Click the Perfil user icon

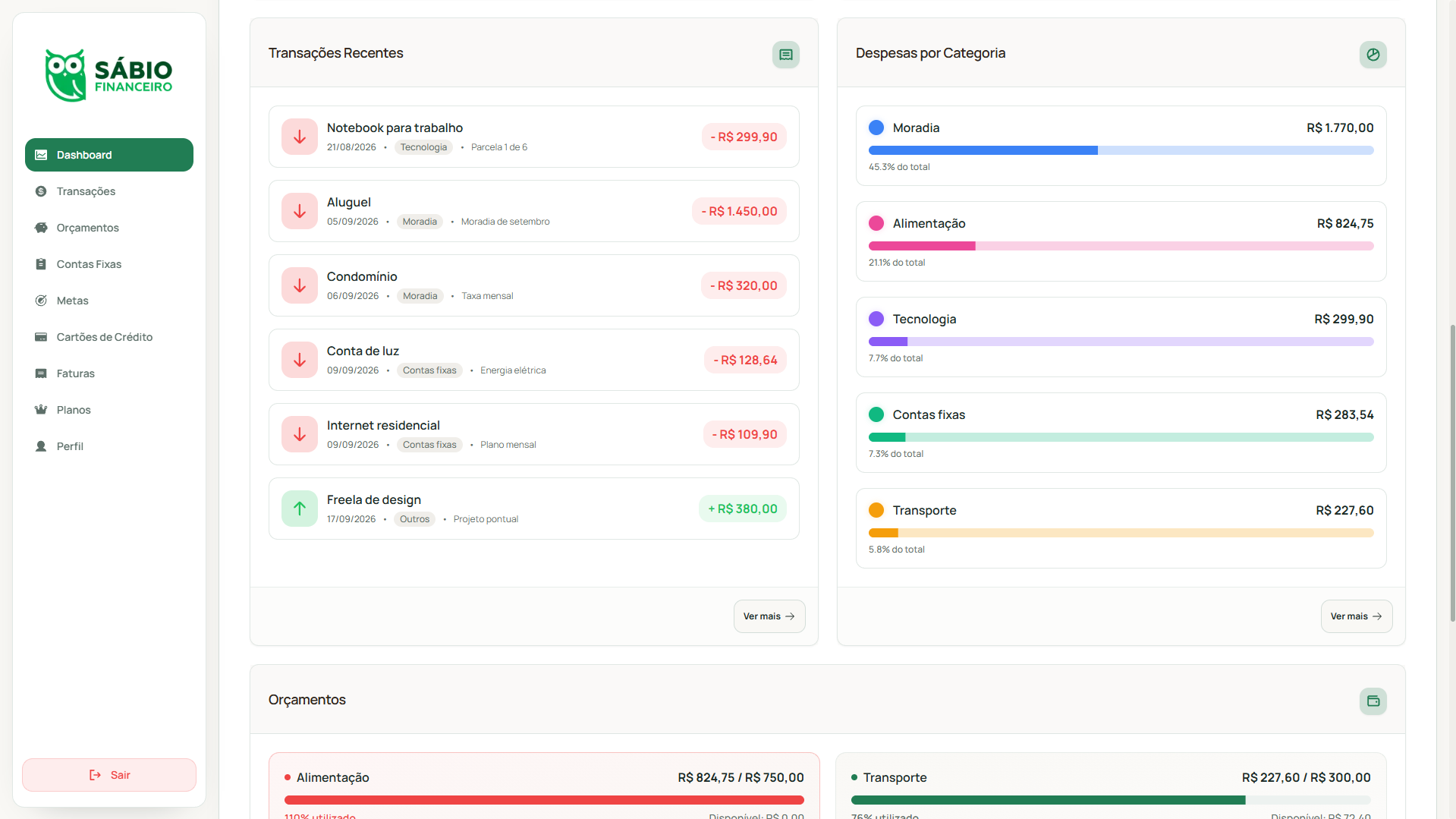[x=41, y=446]
